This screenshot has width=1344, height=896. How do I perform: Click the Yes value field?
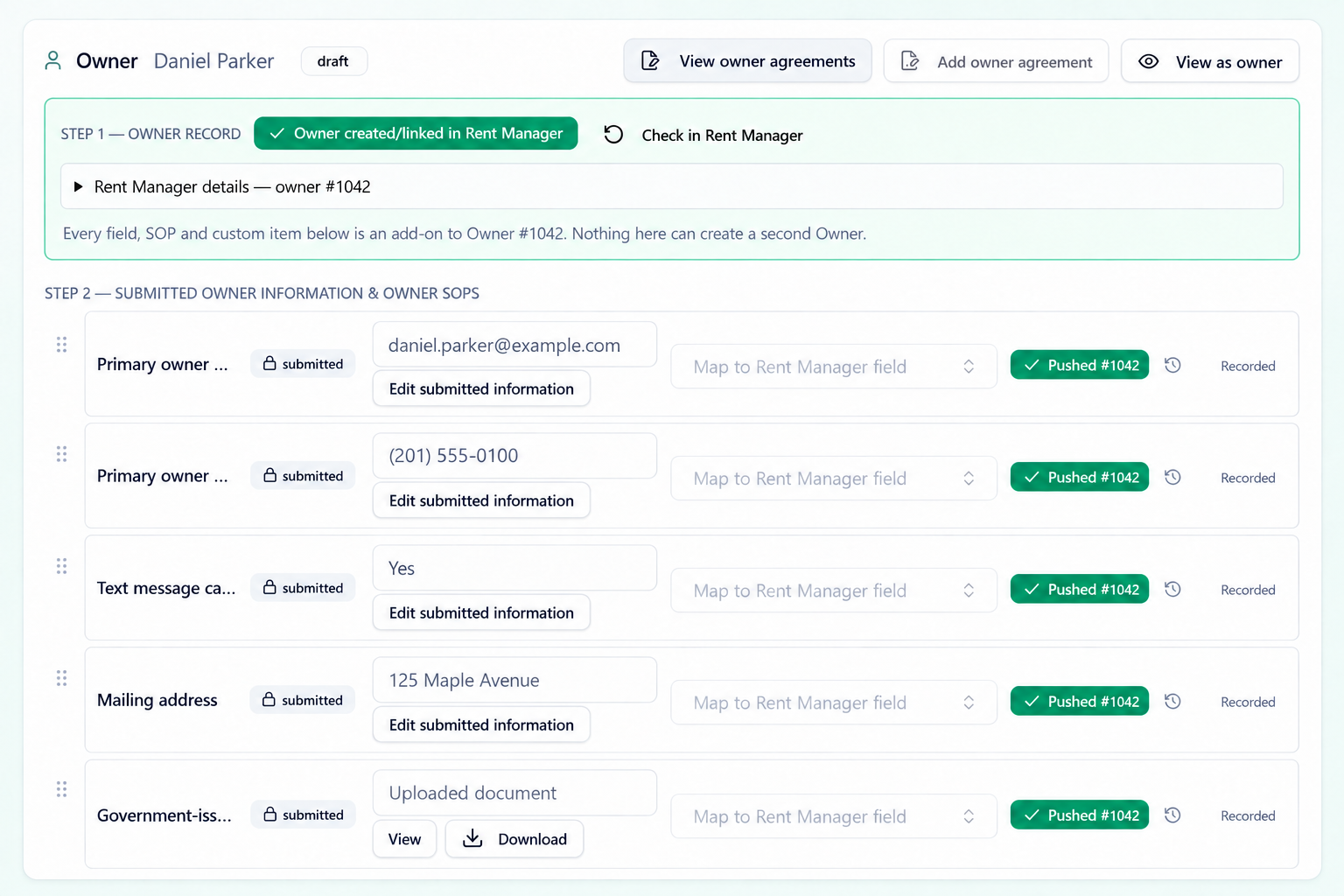click(514, 568)
